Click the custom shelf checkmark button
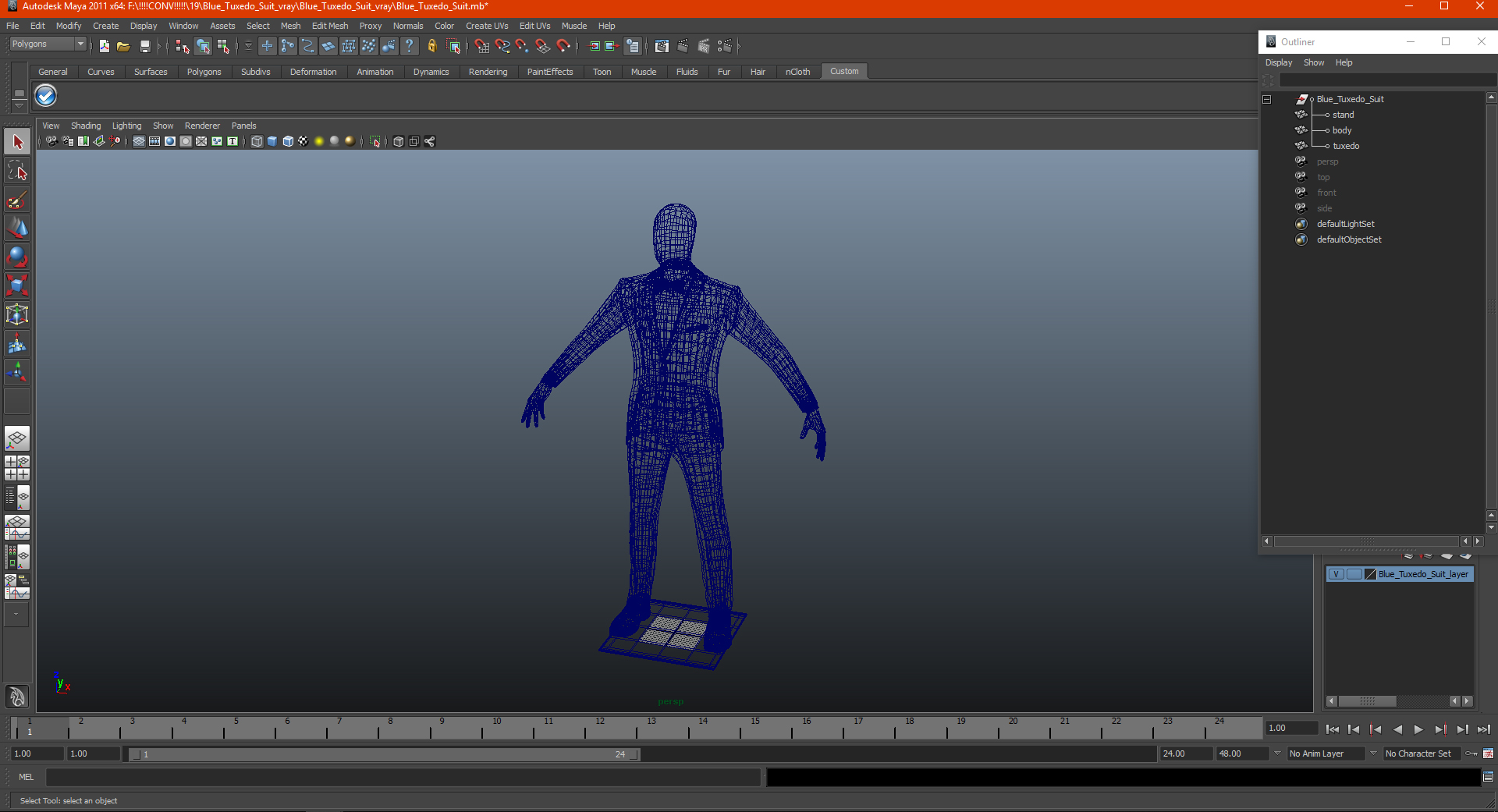The width and height of the screenshot is (1498, 812). 46,96
